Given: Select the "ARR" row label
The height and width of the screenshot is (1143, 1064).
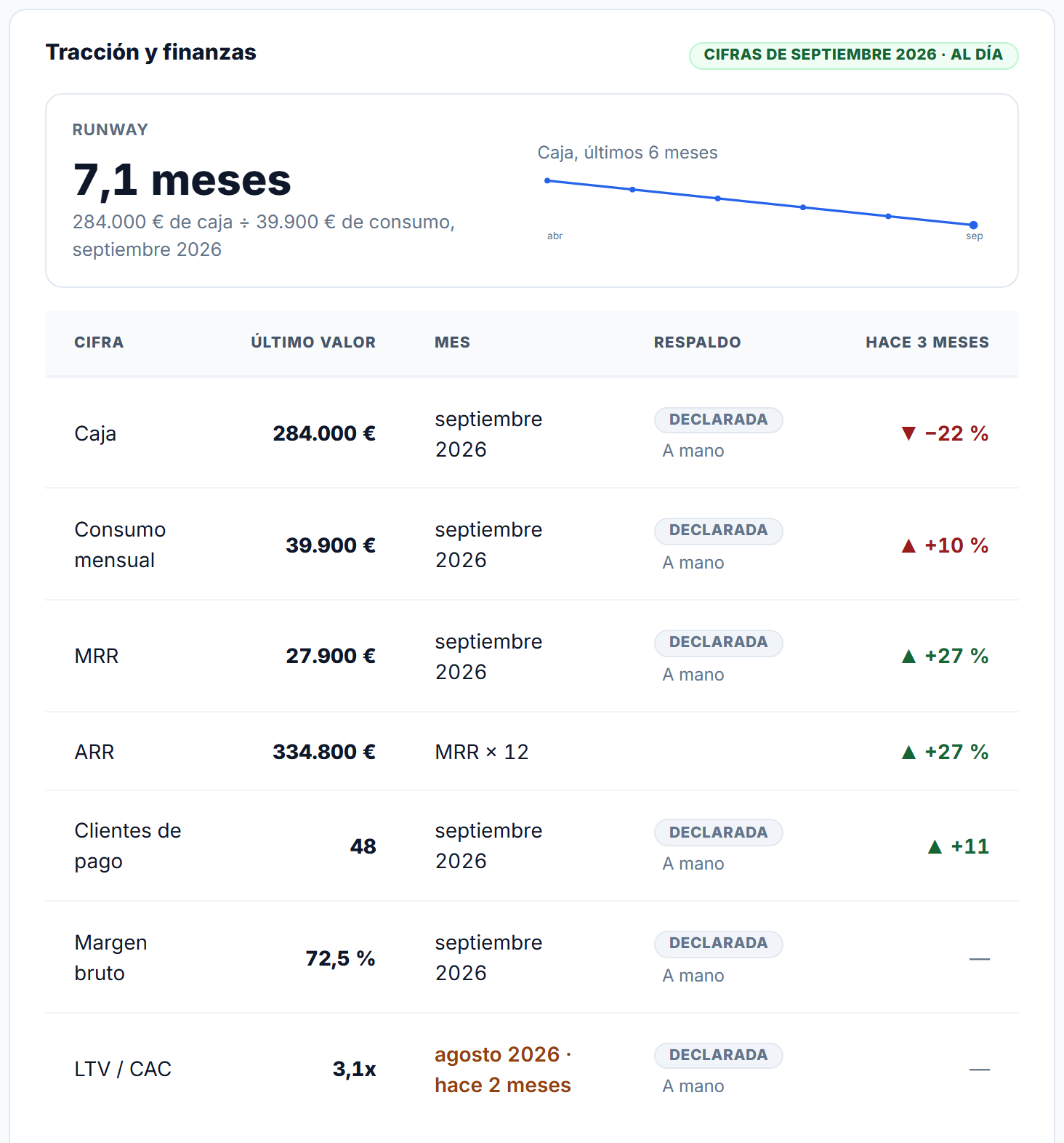Looking at the screenshot, I should [94, 753].
